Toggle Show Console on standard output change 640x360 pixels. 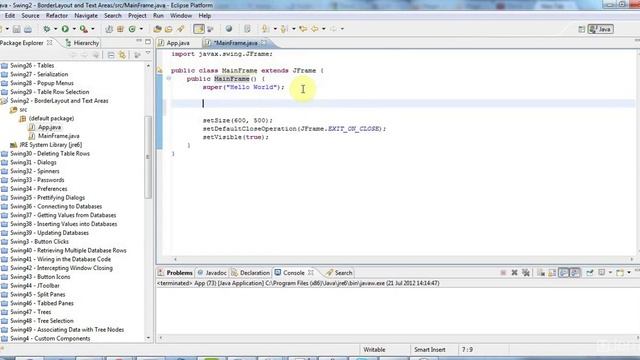[x=564, y=273]
